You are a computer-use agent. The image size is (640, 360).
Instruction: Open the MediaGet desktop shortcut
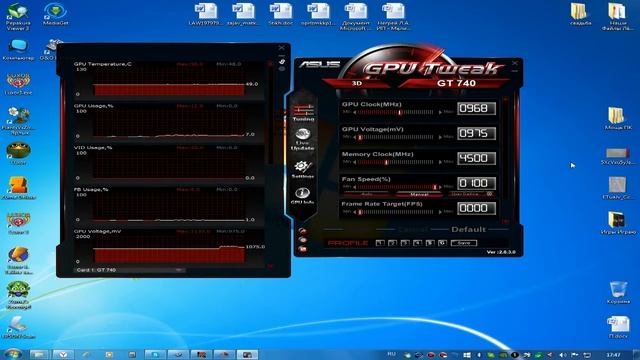pos(56,14)
